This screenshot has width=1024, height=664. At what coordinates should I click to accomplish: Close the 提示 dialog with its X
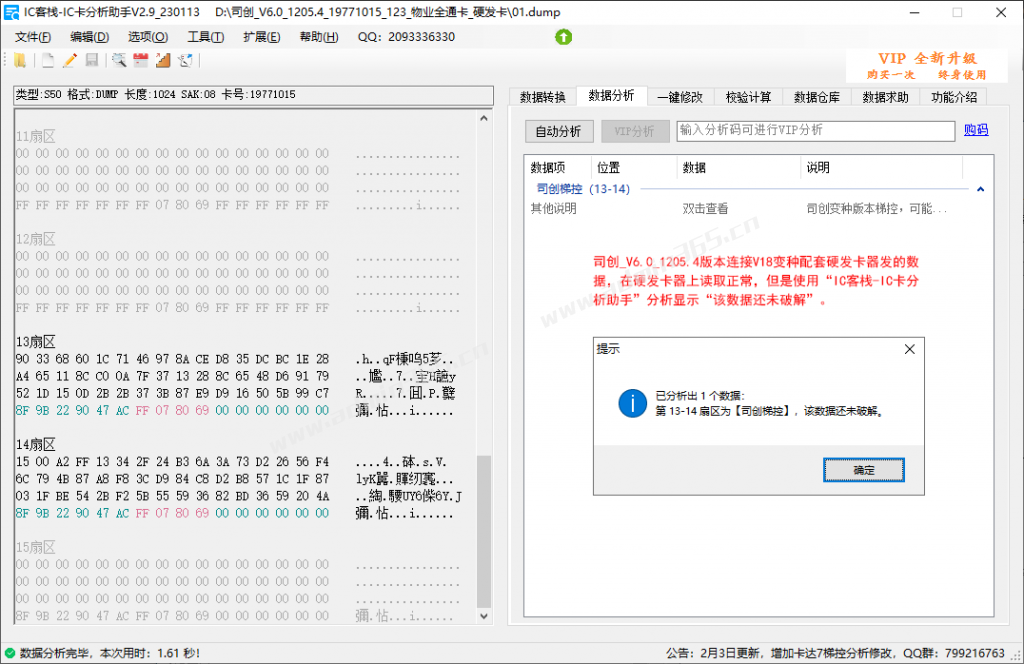[x=910, y=349]
